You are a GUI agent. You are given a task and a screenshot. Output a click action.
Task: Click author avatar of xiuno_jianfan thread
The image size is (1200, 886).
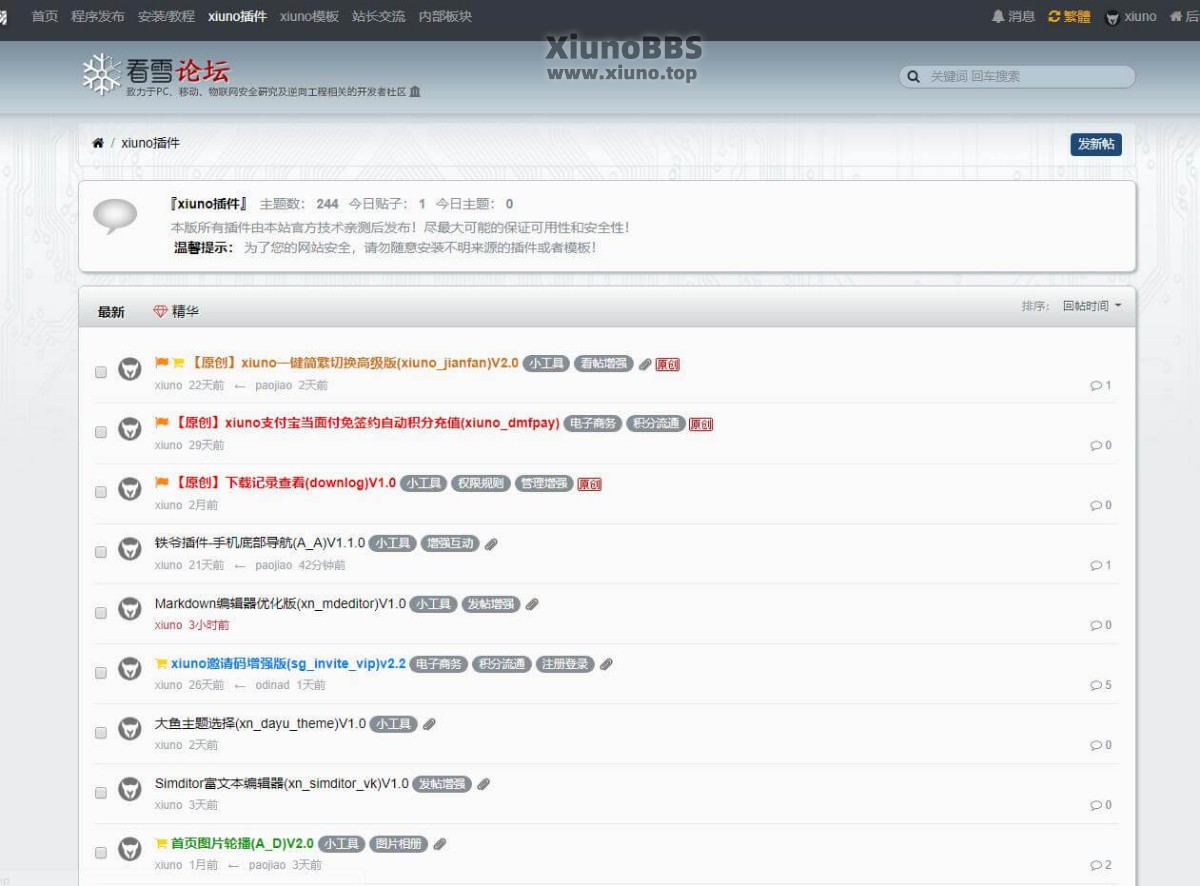[130, 370]
